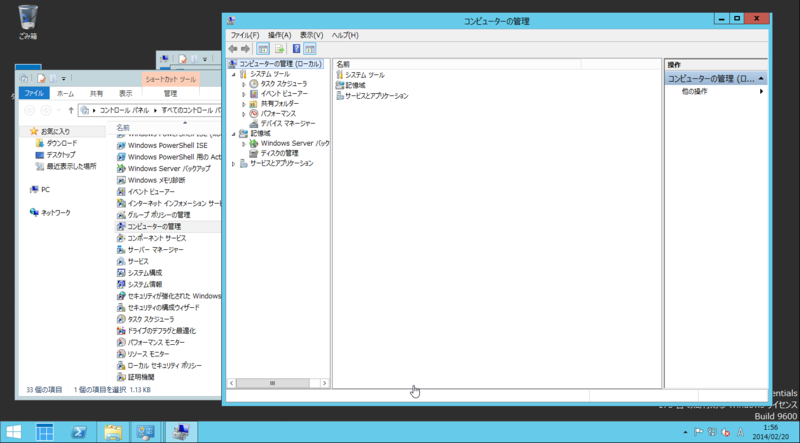Open the 操作(A) menu

click(x=280, y=35)
